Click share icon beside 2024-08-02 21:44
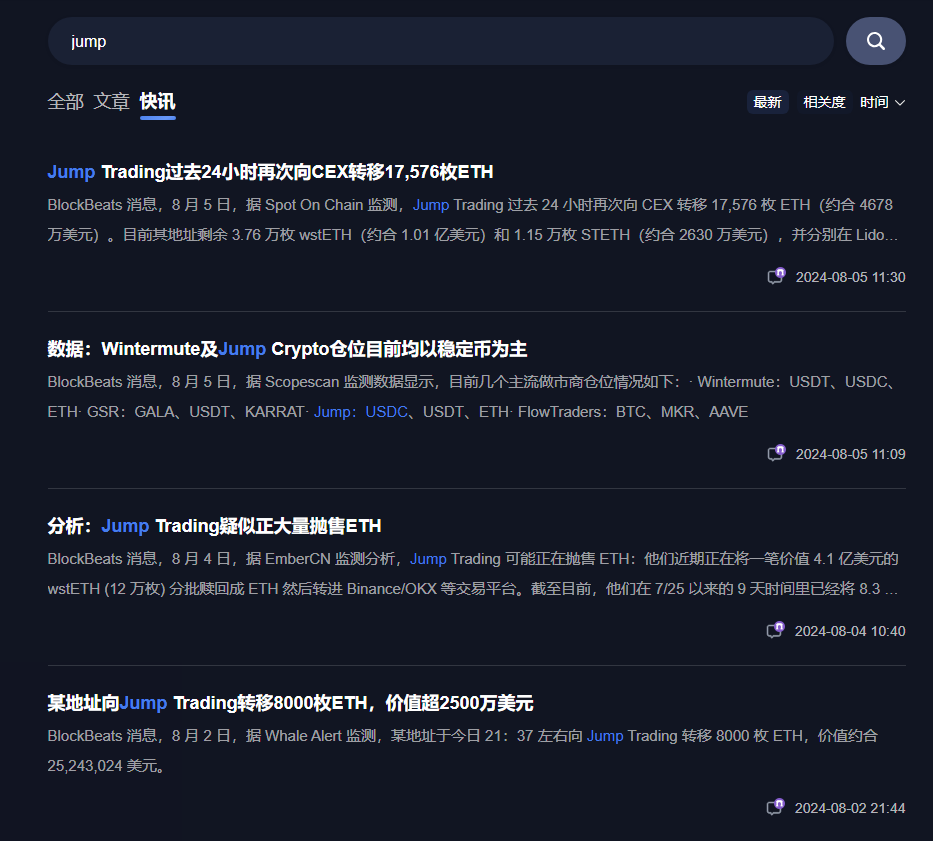 (x=775, y=807)
